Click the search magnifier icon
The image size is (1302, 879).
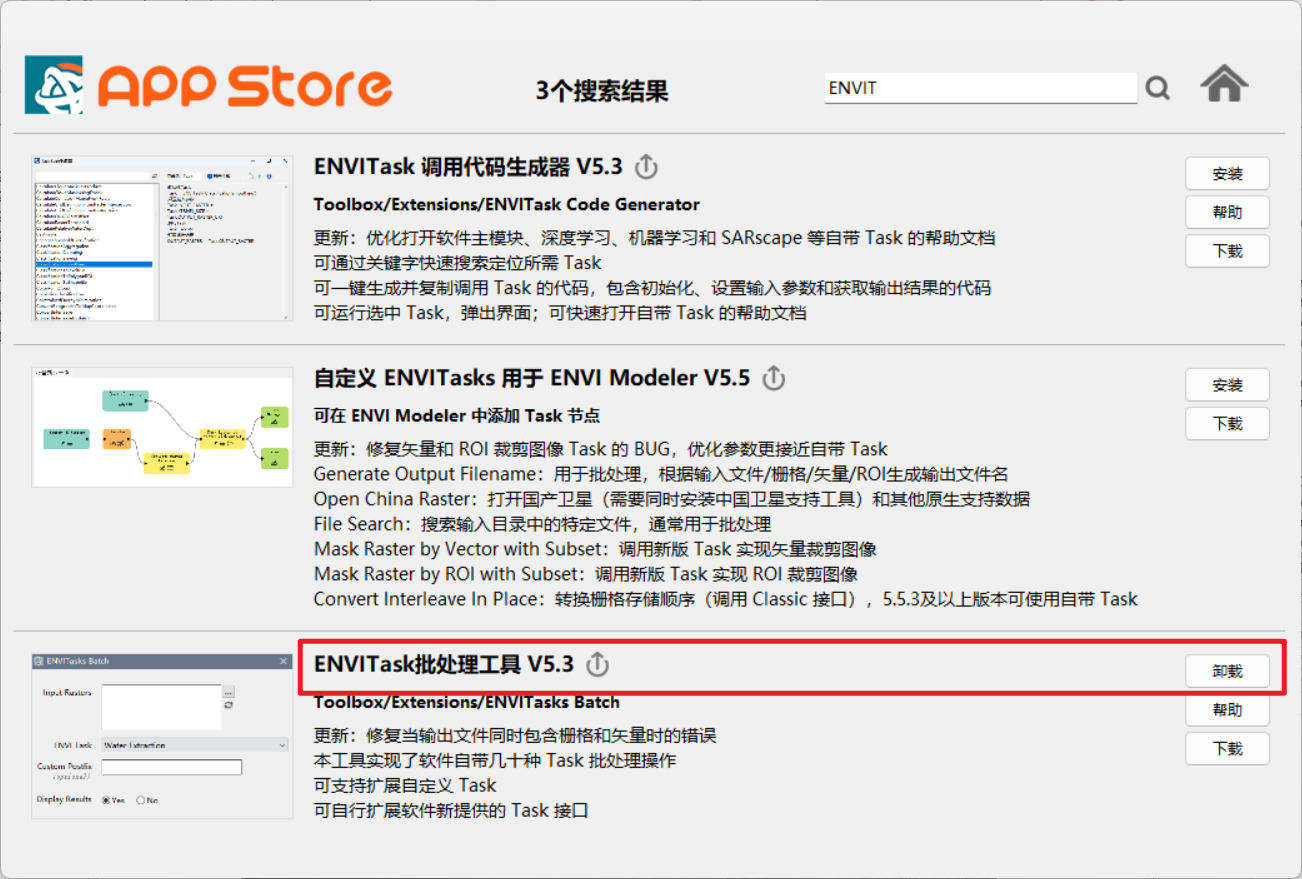pyautogui.click(x=1157, y=89)
